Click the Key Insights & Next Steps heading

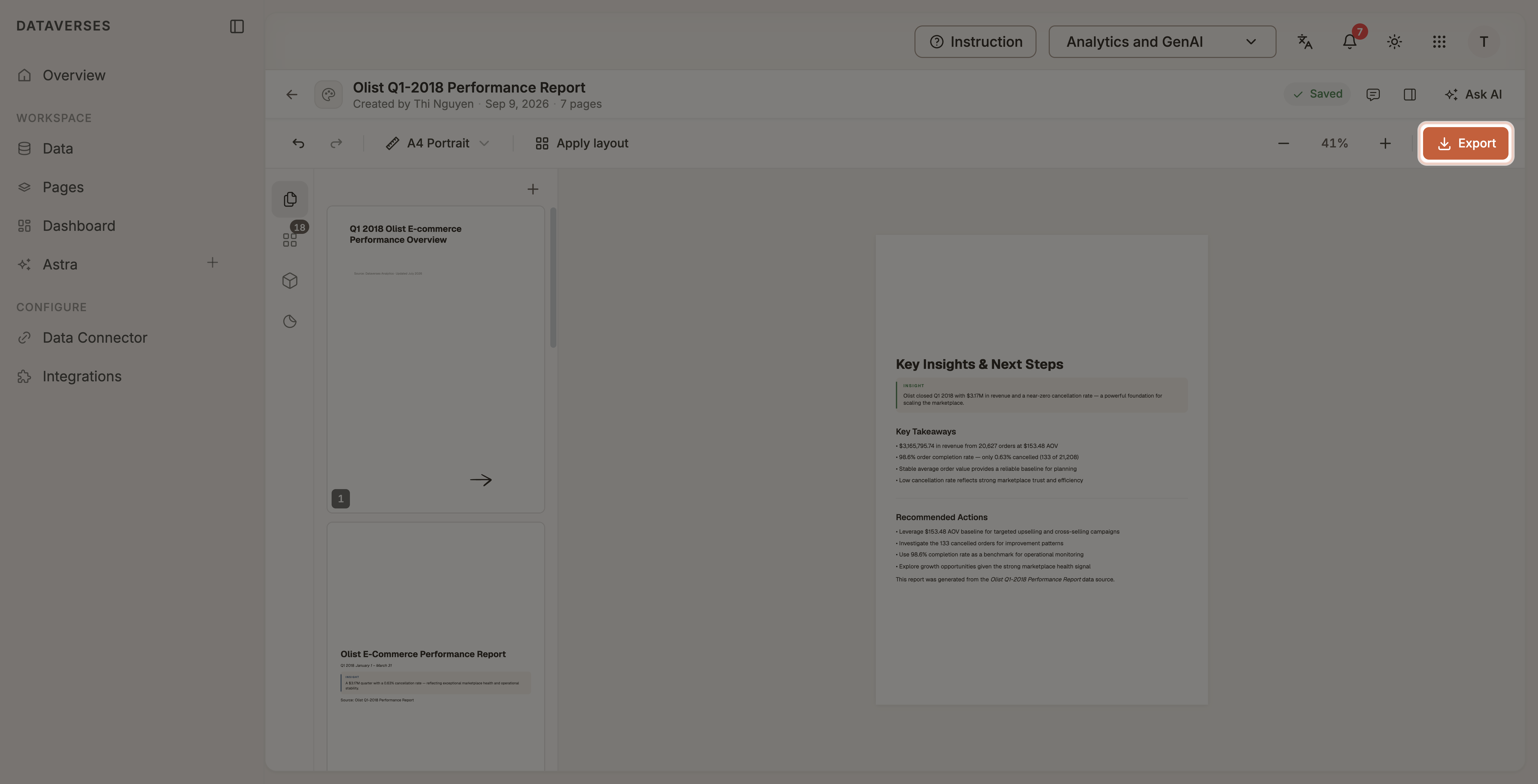click(x=979, y=364)
